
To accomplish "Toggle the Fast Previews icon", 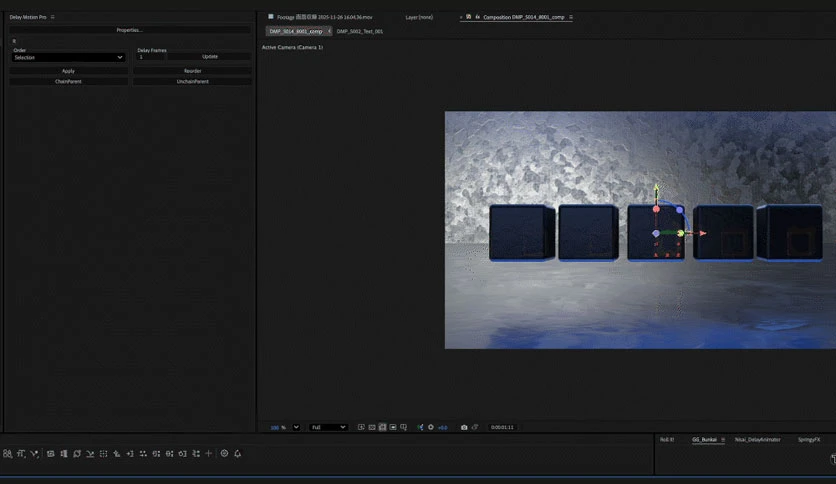I will tap(361, 427).
